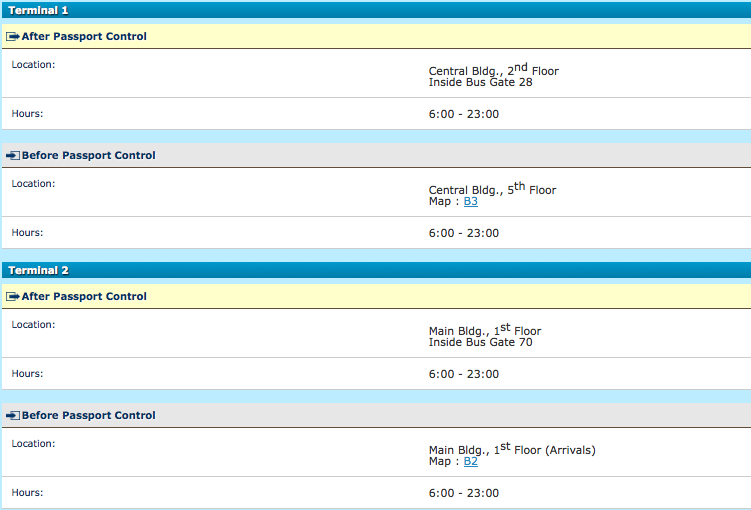Click Terminal 1 After Passport Control arrow icon

[x=13, y=36]
